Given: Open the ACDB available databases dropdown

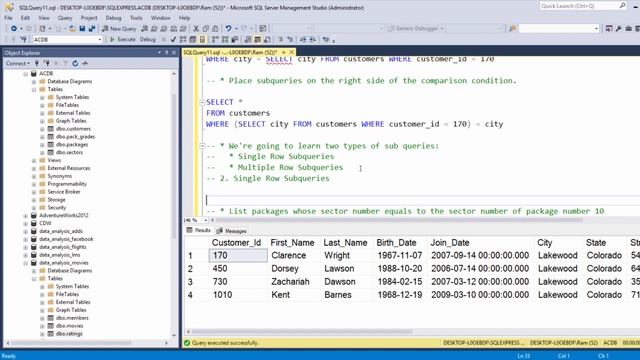Looking at the screenshot, I should point(100,40).
